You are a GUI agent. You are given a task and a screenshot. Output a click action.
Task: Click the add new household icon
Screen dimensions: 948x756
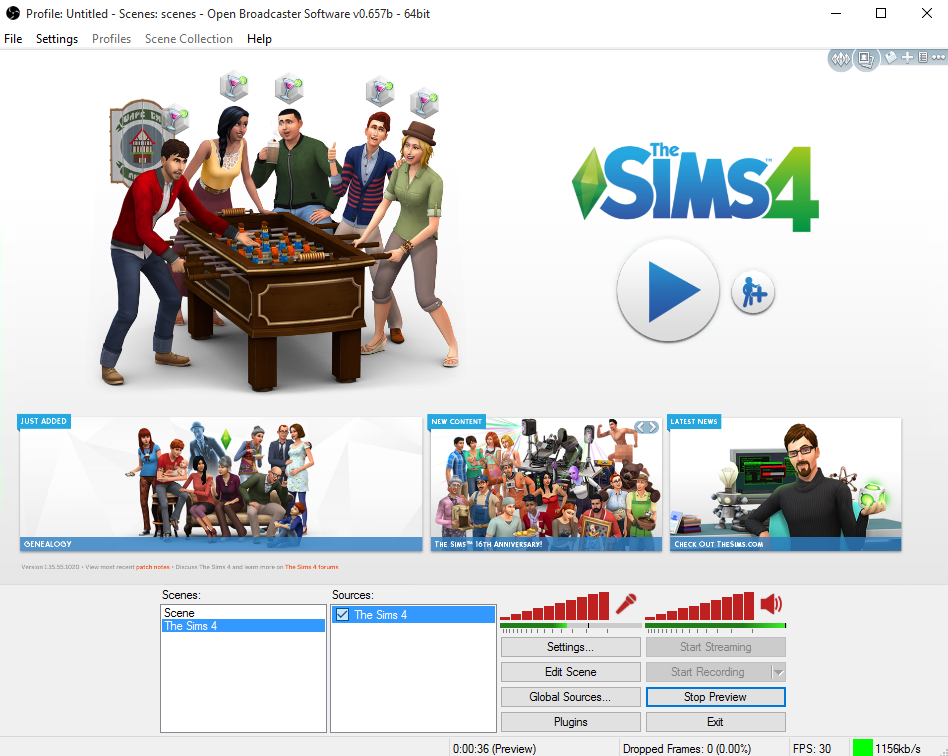(x=753, y=293)
